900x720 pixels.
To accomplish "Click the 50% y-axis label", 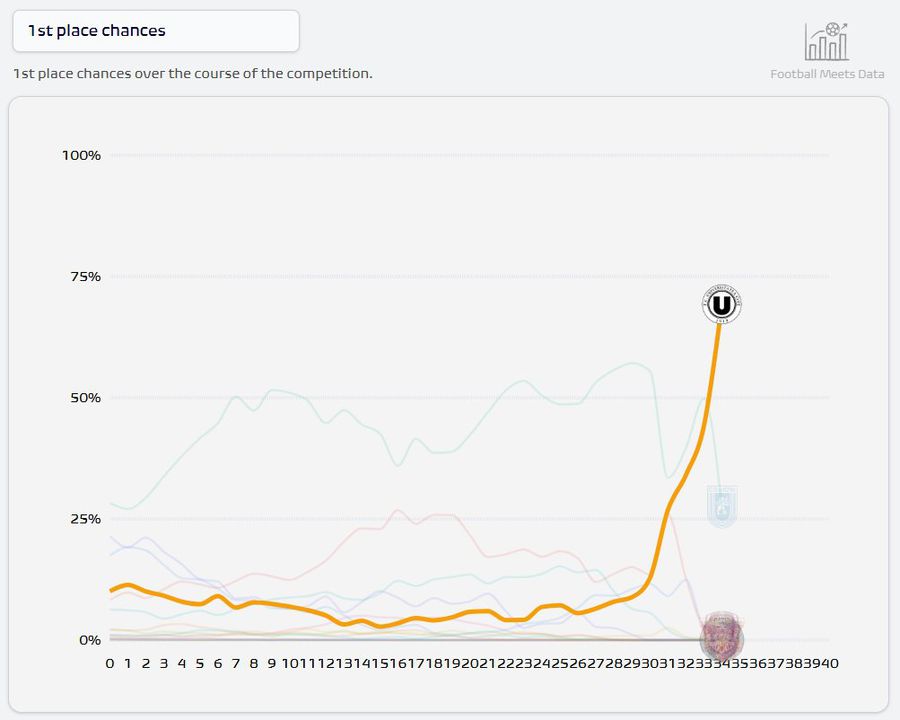I will point(85,397).
